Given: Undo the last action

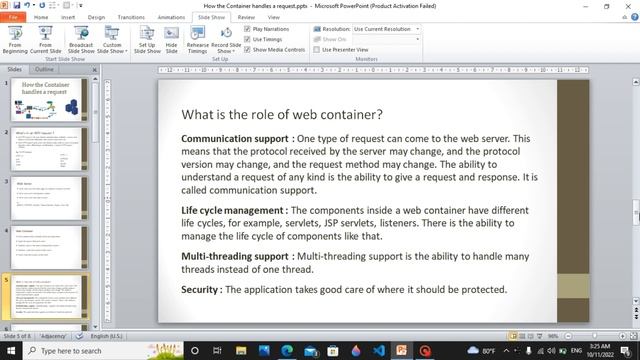Looking at the screenshot, I should pos(27,6).
